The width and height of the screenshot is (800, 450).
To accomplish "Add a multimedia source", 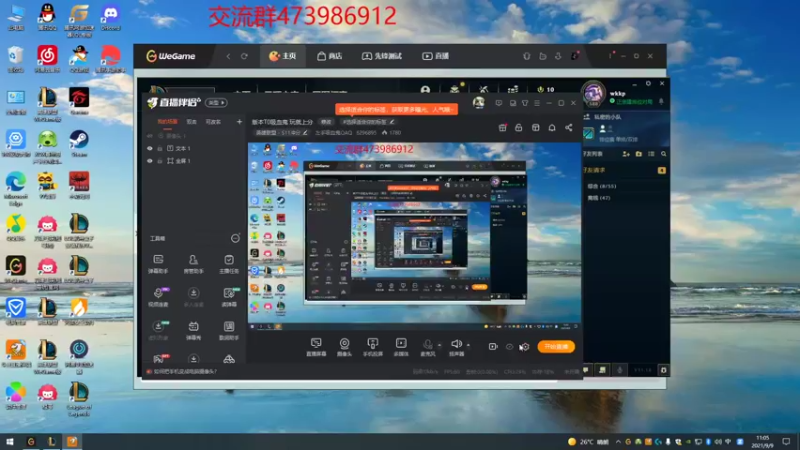I will [401, 347].
